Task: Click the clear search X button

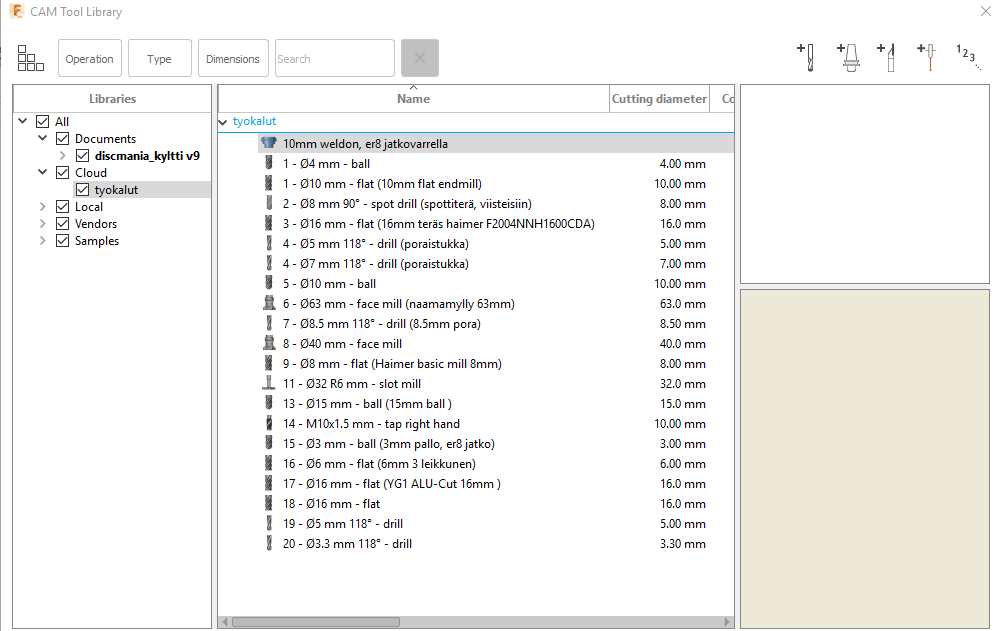Action: pos(419,58)
